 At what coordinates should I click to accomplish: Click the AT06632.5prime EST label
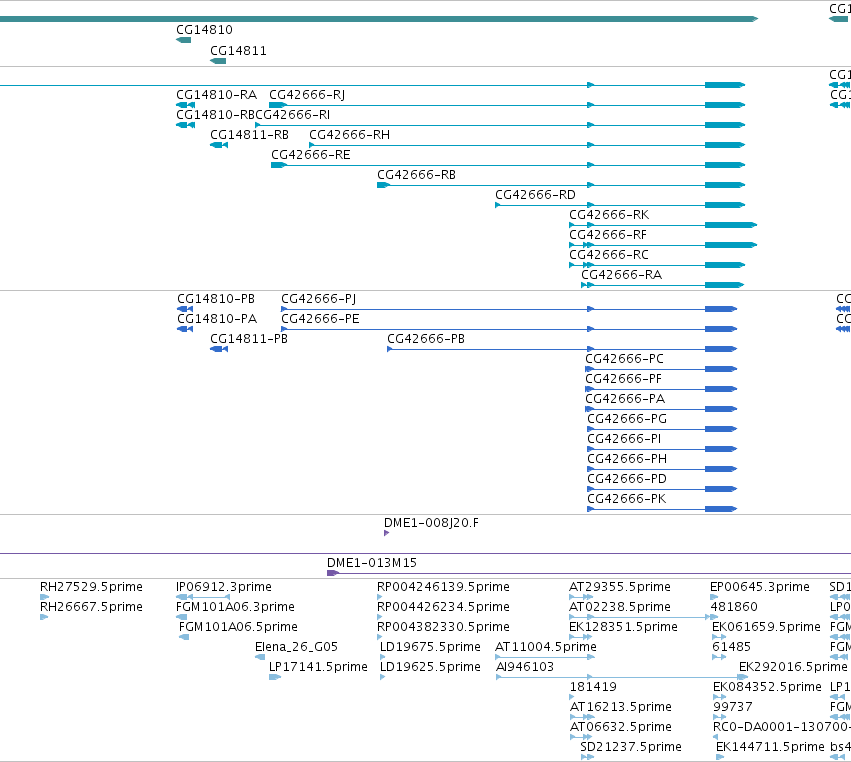point(621,727)
